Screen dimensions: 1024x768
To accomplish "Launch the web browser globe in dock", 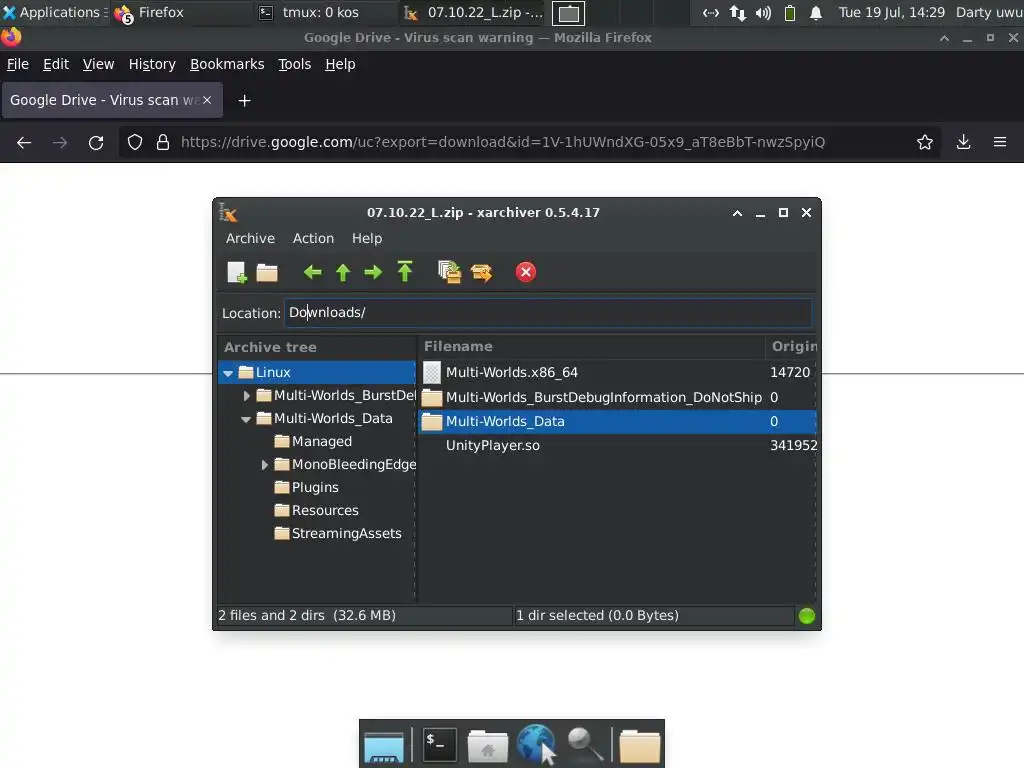I will 536,743.
